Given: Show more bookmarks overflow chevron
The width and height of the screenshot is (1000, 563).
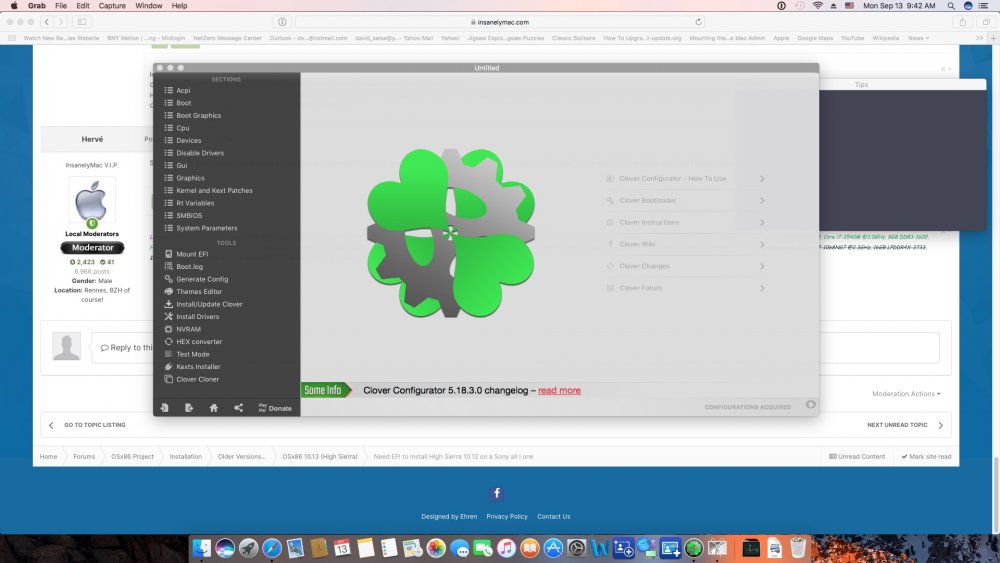Looking at the screenshot, I should [x=980, y=38].
